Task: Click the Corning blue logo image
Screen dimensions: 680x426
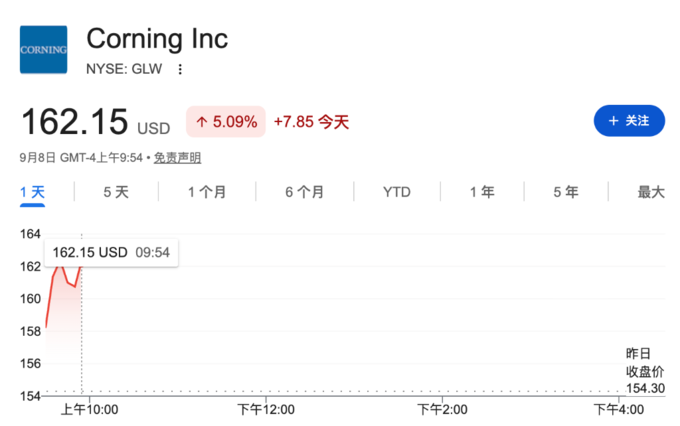Action: click(43, 49)
